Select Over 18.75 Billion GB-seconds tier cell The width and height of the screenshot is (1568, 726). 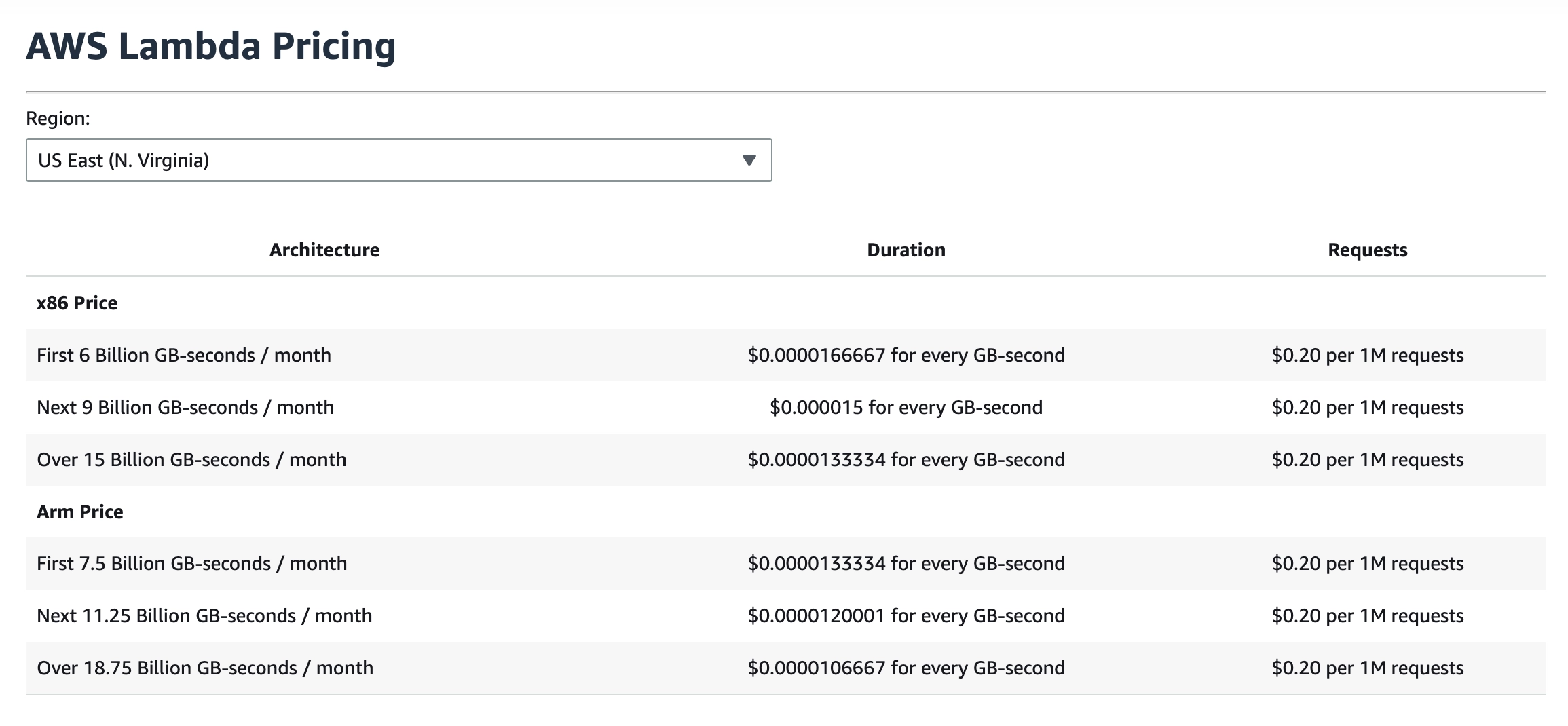tap(205, 668)
